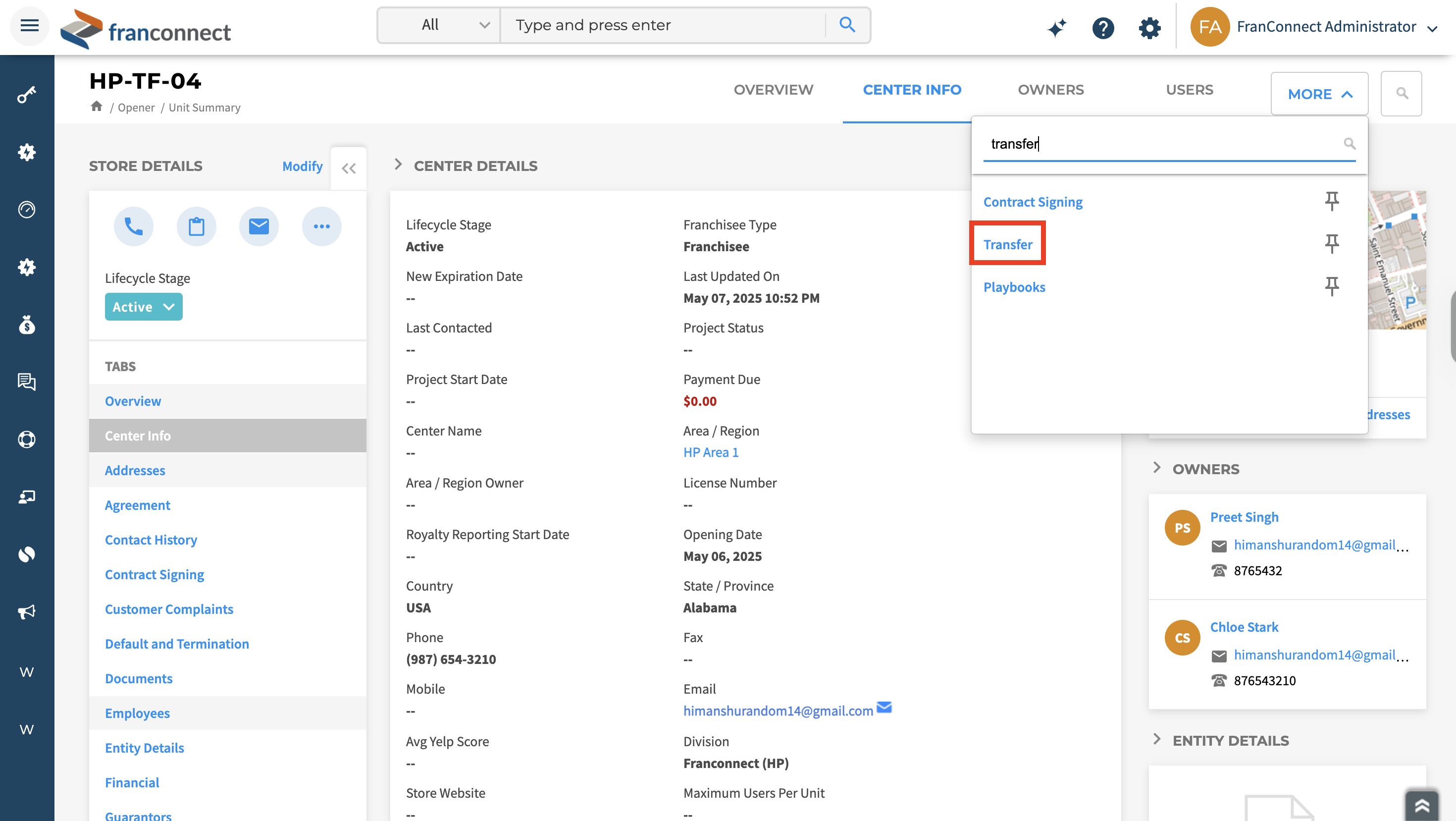Click the FA user avatar
1456x821 pixels.
tap(1209, 27)
